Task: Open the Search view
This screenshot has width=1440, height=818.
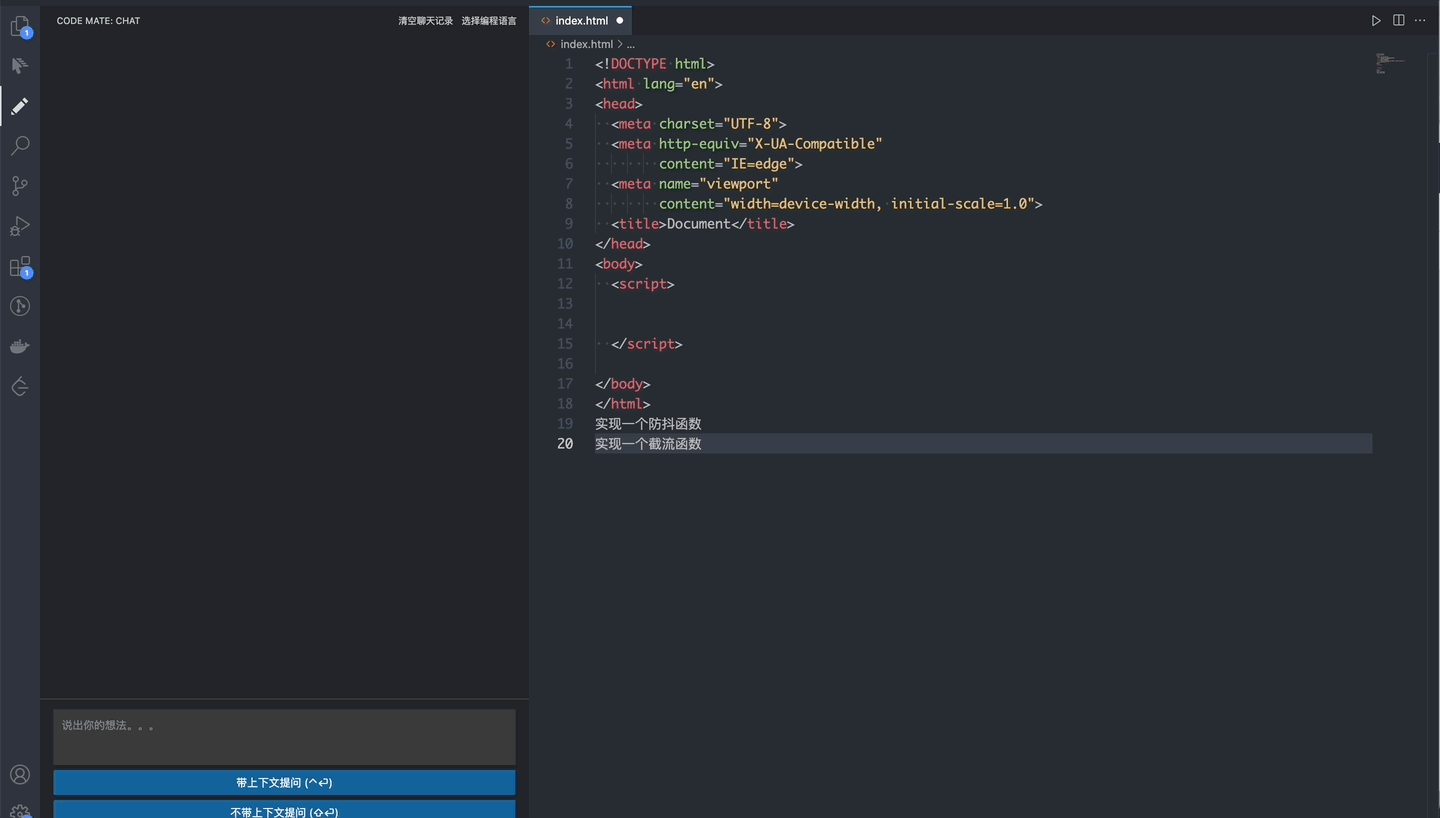Action: pyautogui.click(x=20, y=146)
